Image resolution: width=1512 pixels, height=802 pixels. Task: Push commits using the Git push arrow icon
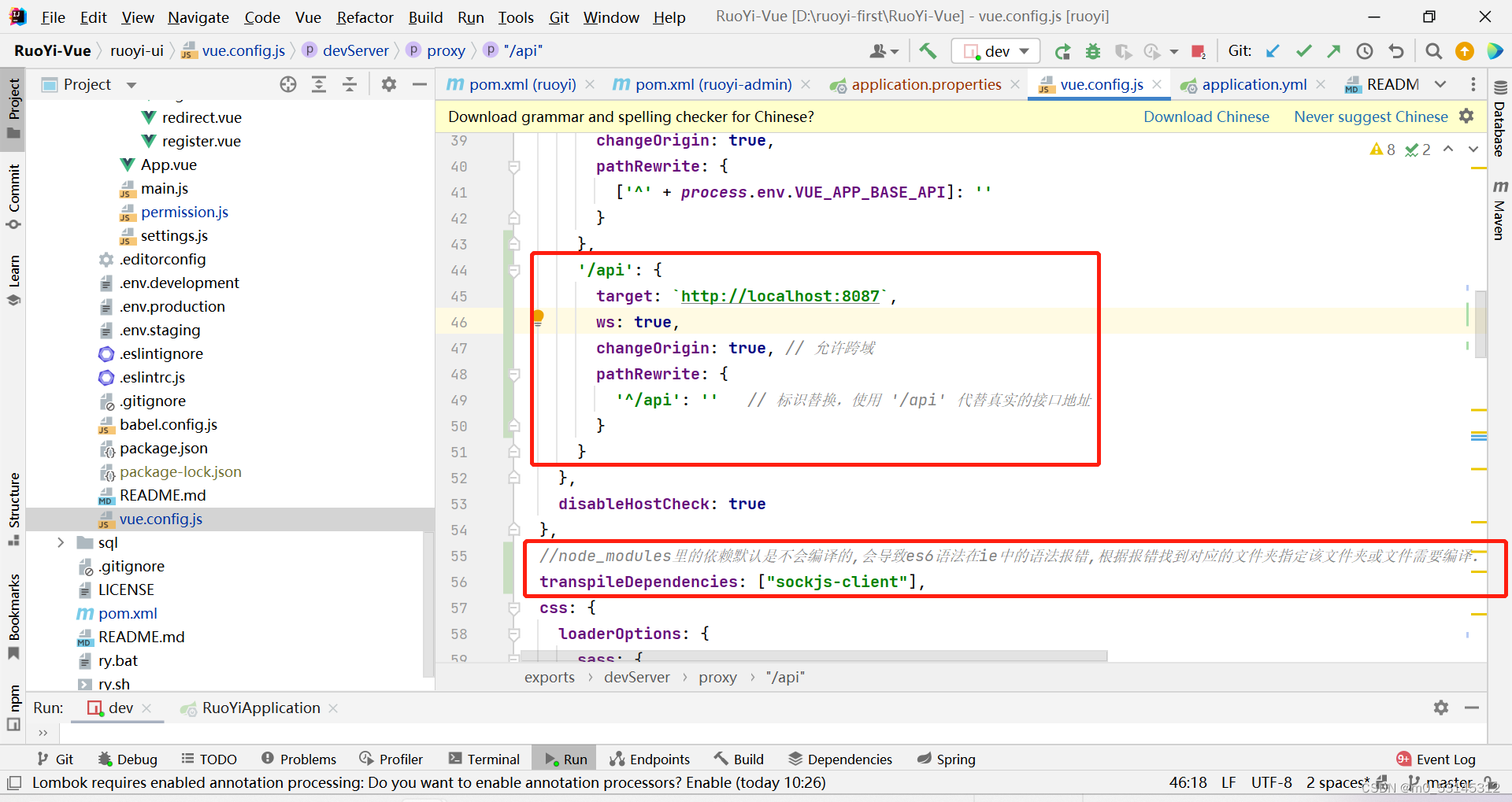pyautogui.click(x=1334, y=50)
